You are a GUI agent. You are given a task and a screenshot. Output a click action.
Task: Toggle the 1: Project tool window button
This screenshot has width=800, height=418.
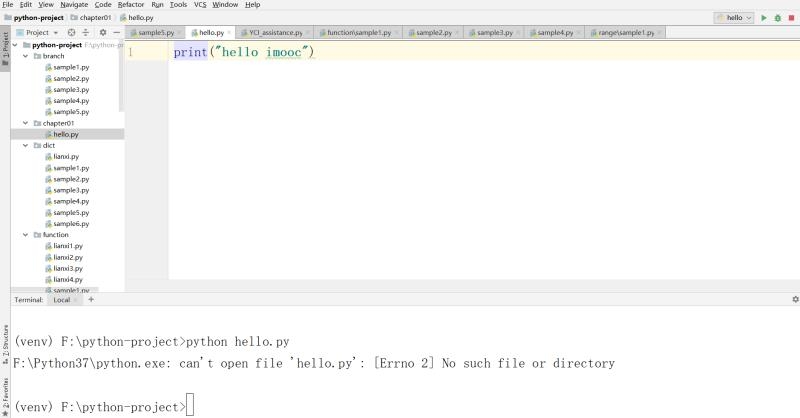coord(5,48)
